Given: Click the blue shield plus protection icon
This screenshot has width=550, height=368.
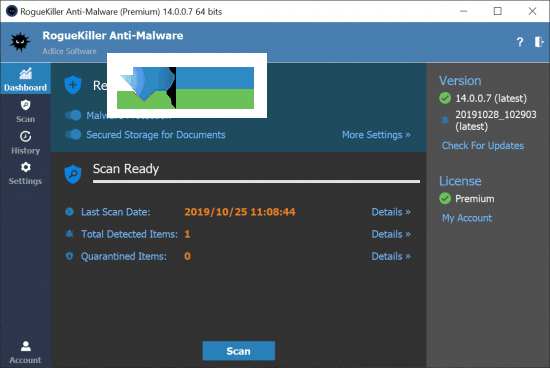Looking at the screenshot, I should click(73, 85).
